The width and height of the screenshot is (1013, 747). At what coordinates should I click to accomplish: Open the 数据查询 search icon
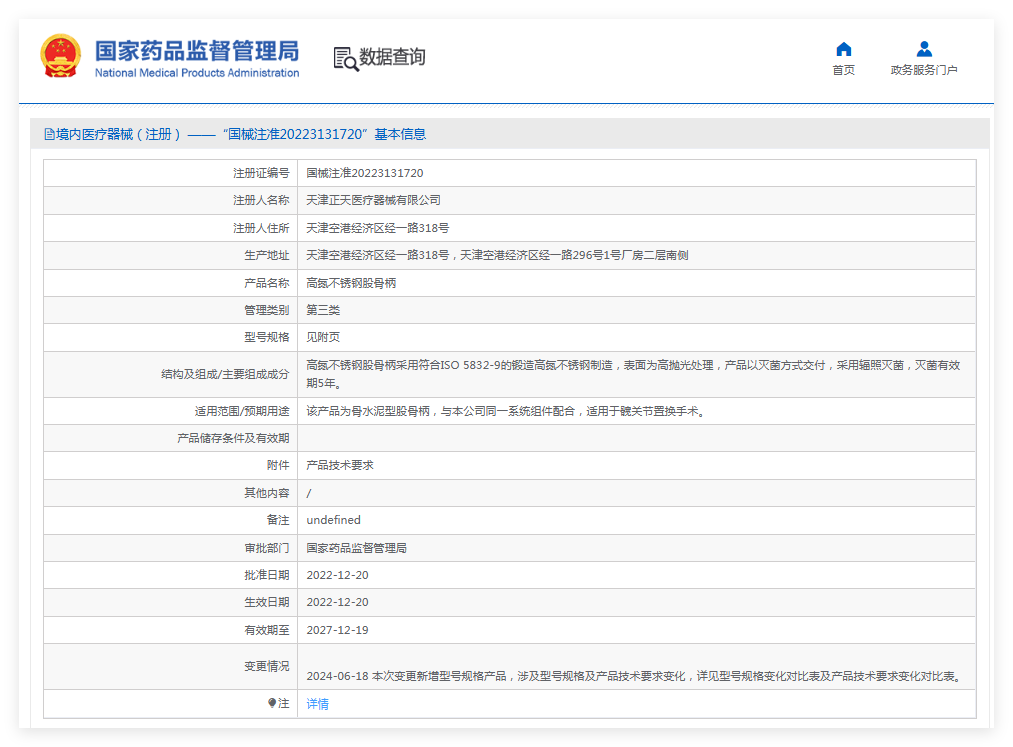(346, 59)
